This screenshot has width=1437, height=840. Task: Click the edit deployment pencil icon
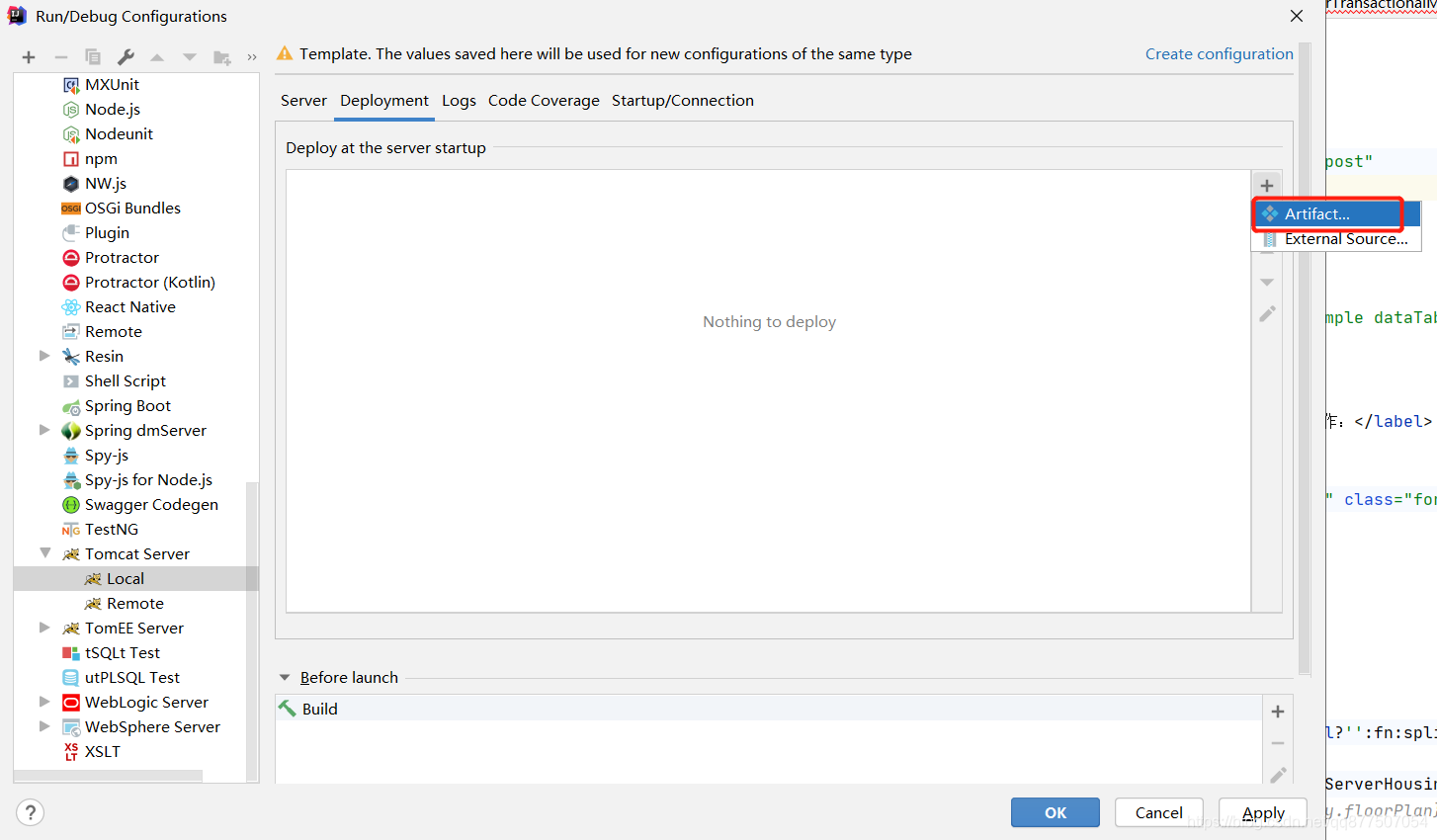click(1267, 313)
